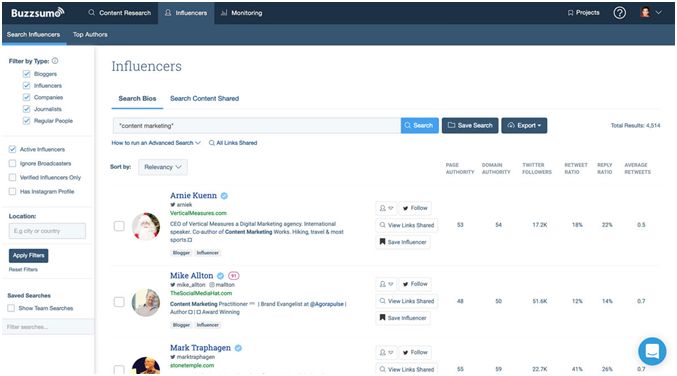677x376 pixels.
Task: Click Mark Traphagen's verified badge icon
Action: [x=238, y=348]
